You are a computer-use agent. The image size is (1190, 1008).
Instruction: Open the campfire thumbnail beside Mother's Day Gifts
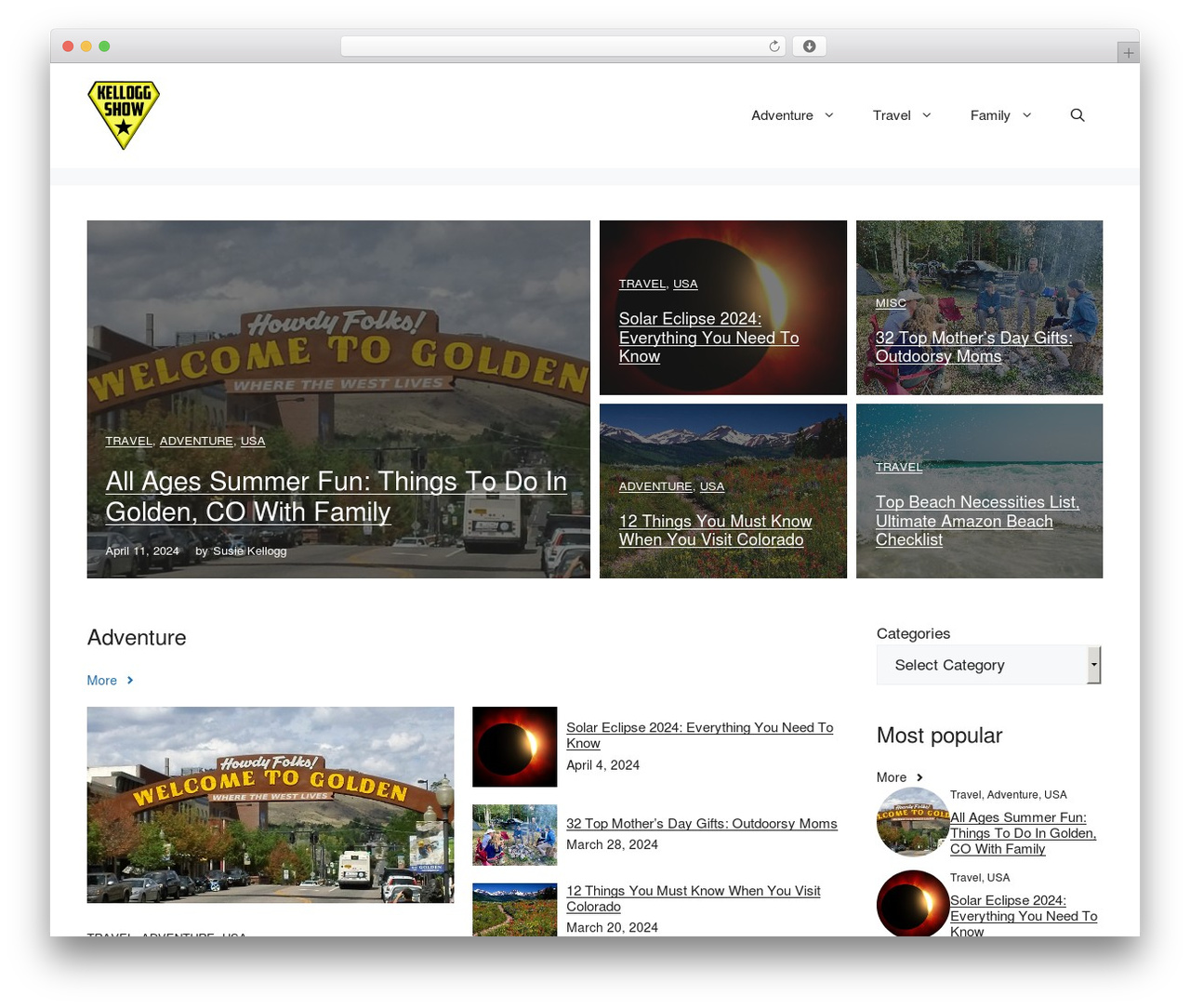coord(515,835)
